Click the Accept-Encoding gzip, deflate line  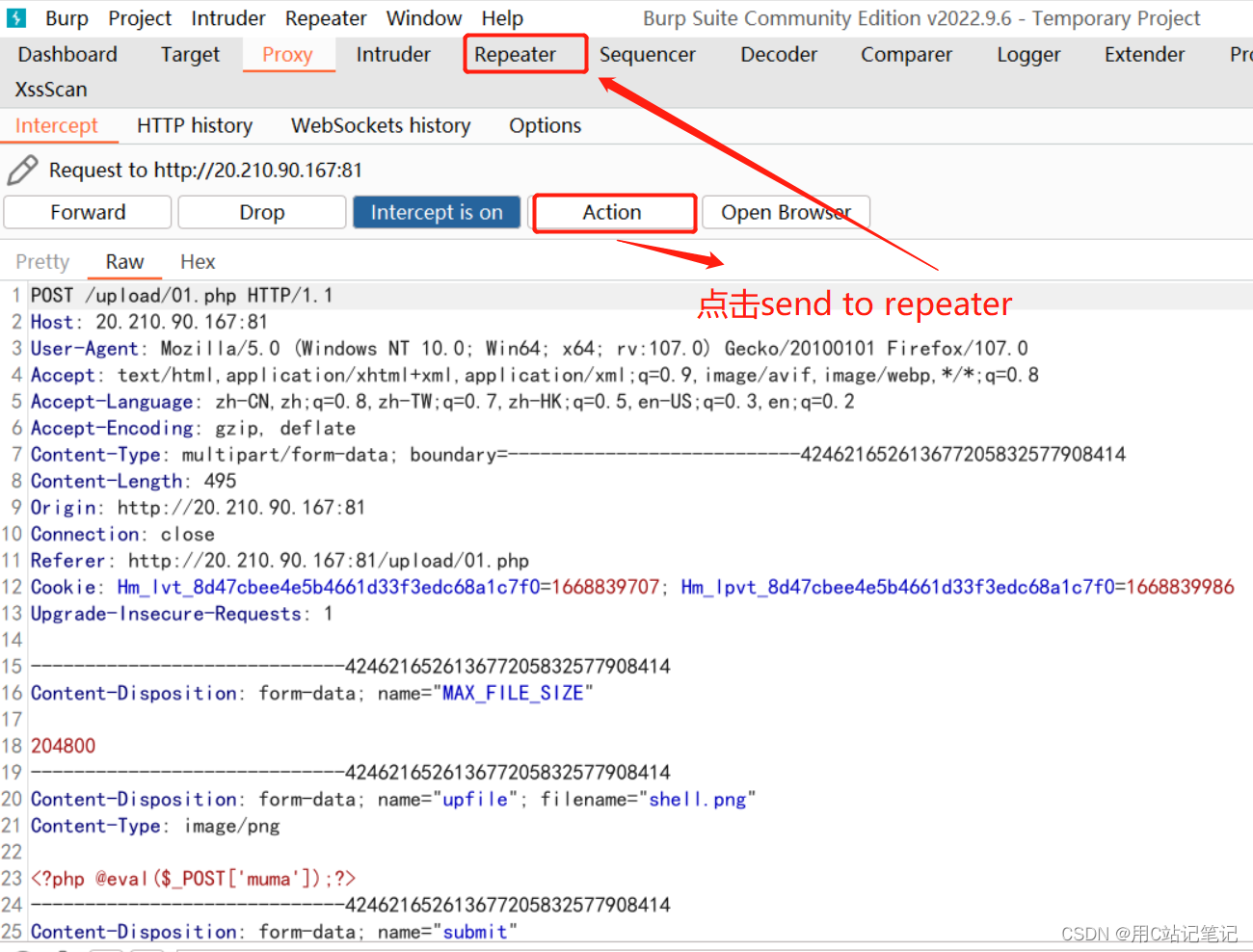(x=193, y=428)
